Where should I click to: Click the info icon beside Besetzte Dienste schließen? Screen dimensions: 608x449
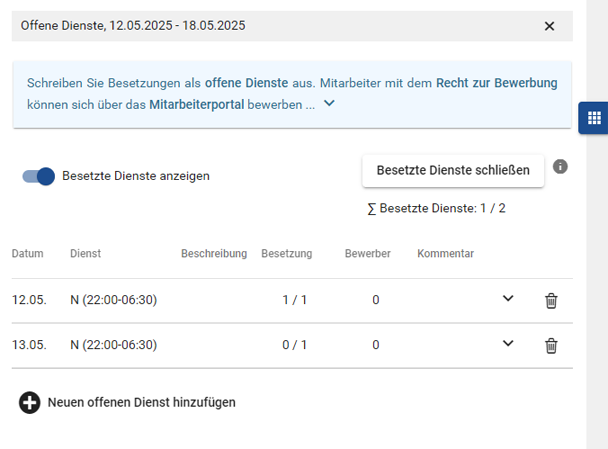pos(560,166)
